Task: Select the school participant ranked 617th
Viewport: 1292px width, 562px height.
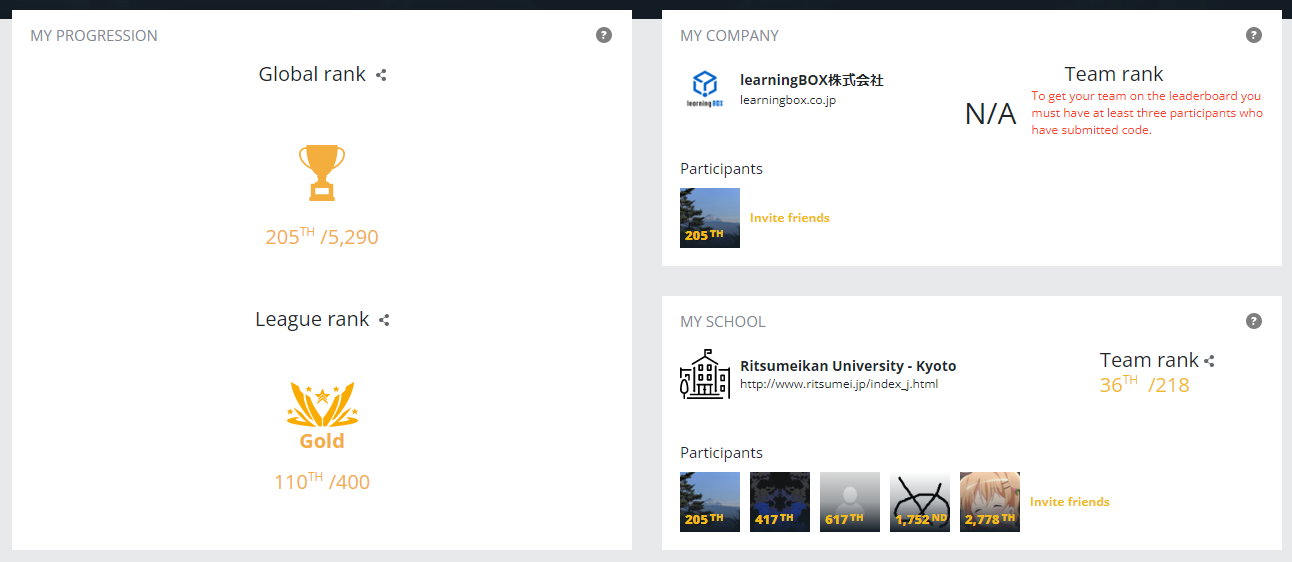Action: point(850,502)
